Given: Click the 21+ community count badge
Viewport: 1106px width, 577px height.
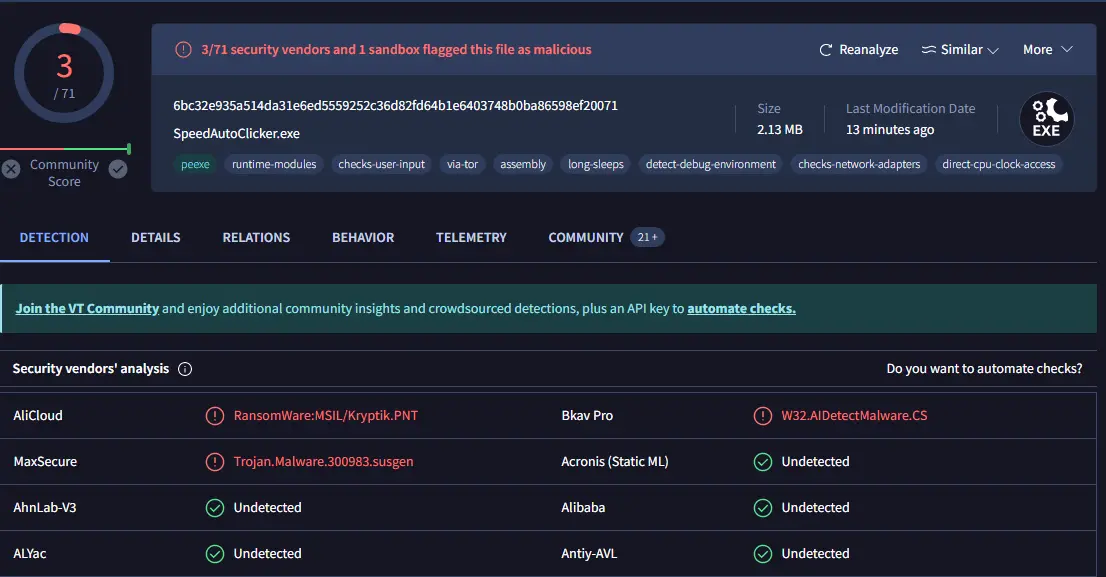Looking at the screenshot, I should [648, 238].
